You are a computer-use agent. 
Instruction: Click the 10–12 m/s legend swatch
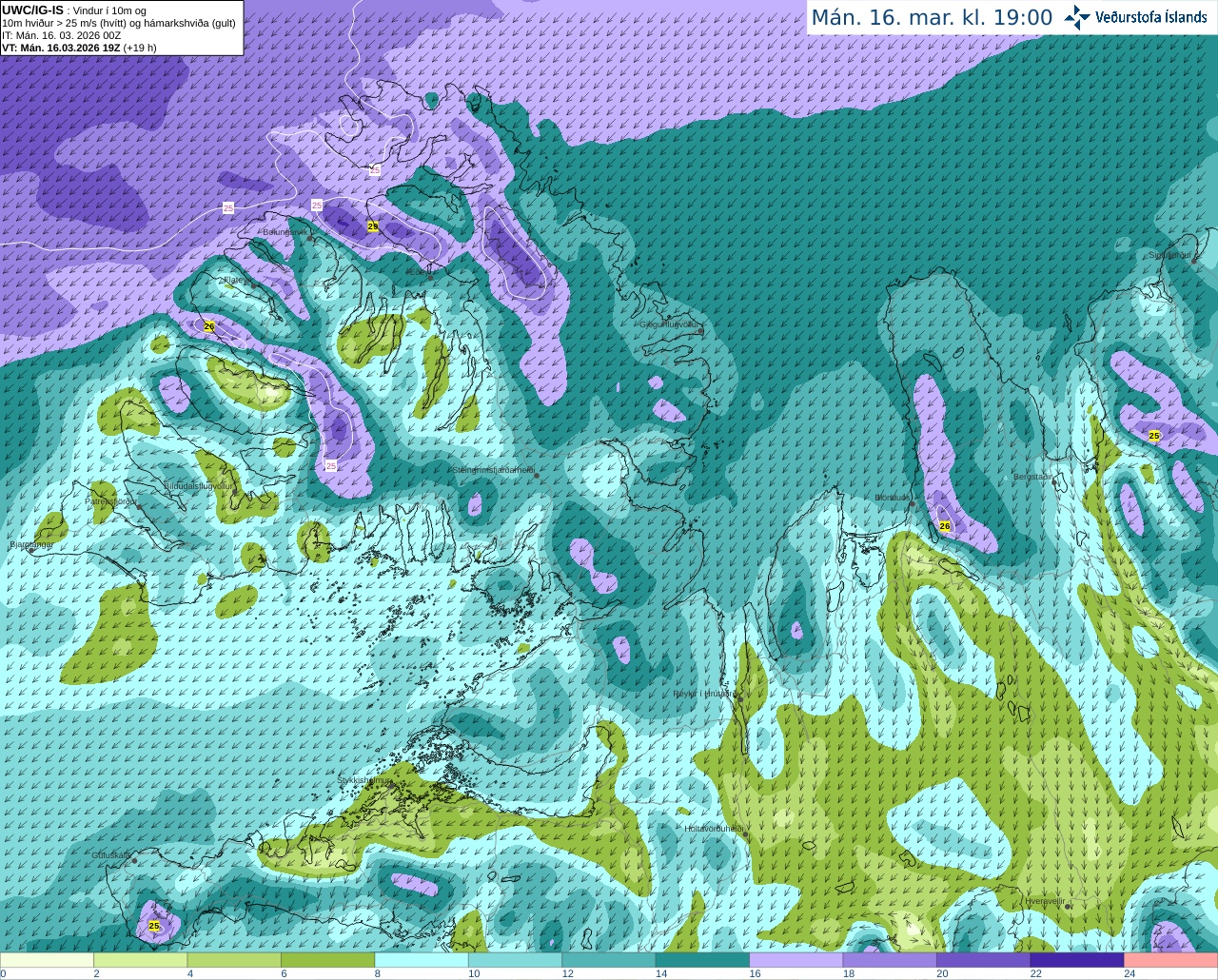[516, 960]
